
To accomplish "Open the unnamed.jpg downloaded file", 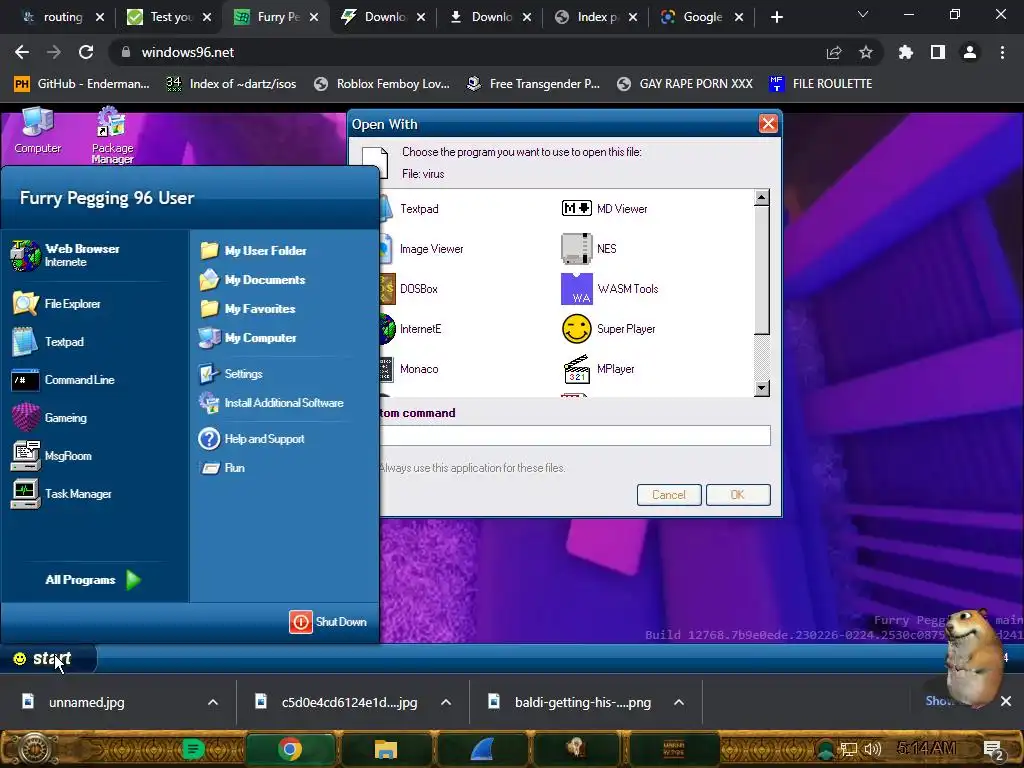I will 86,703.
